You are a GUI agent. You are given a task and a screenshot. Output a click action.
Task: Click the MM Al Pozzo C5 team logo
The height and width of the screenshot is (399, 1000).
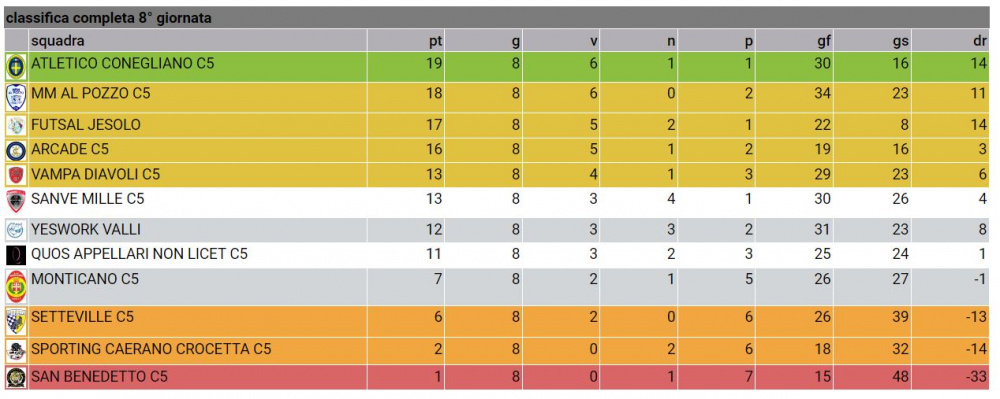pos(16,98)
